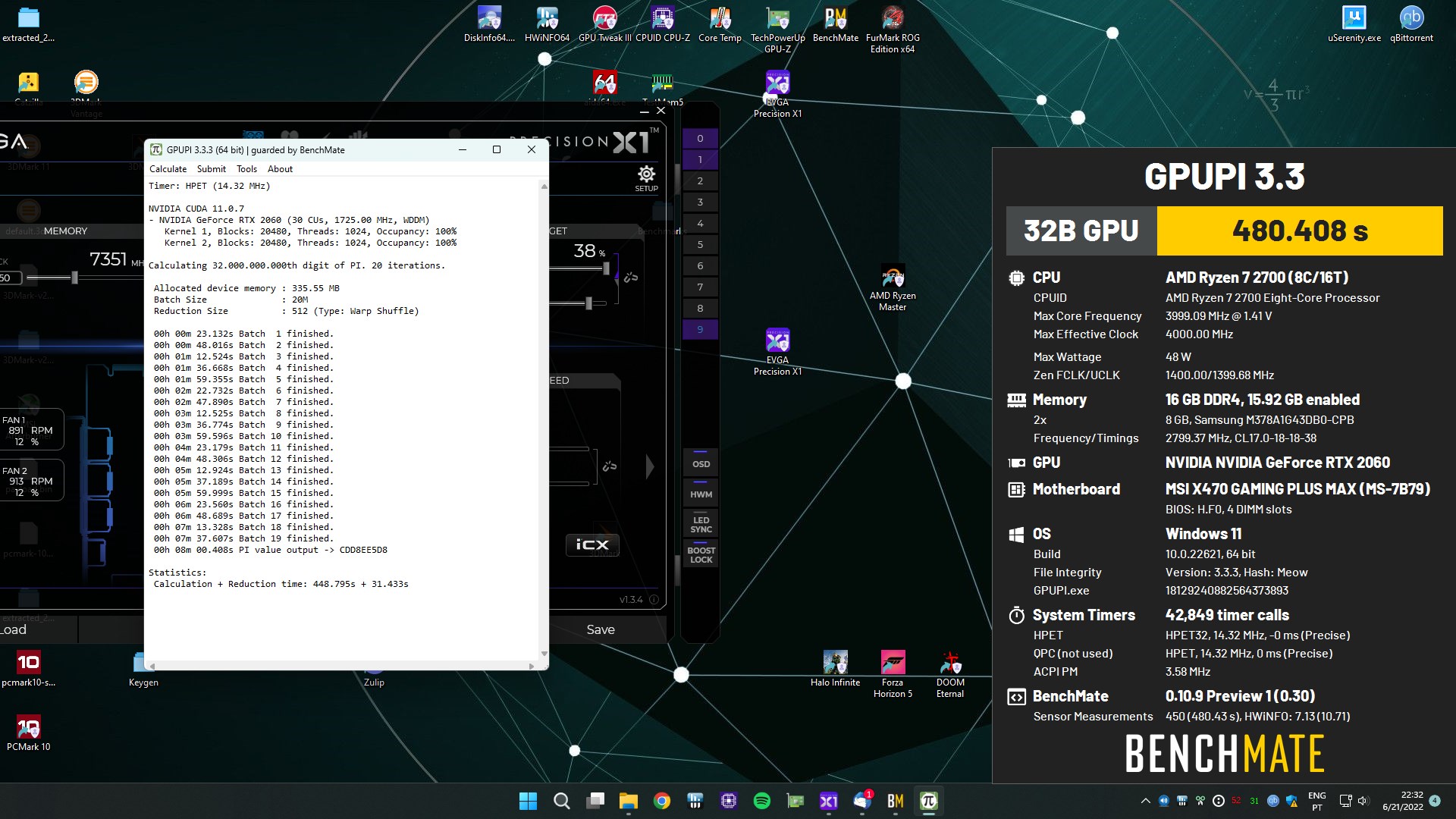
Task: Click the power target slider handle at 38%
Action: pyautogui.click(x=606, y=268)
